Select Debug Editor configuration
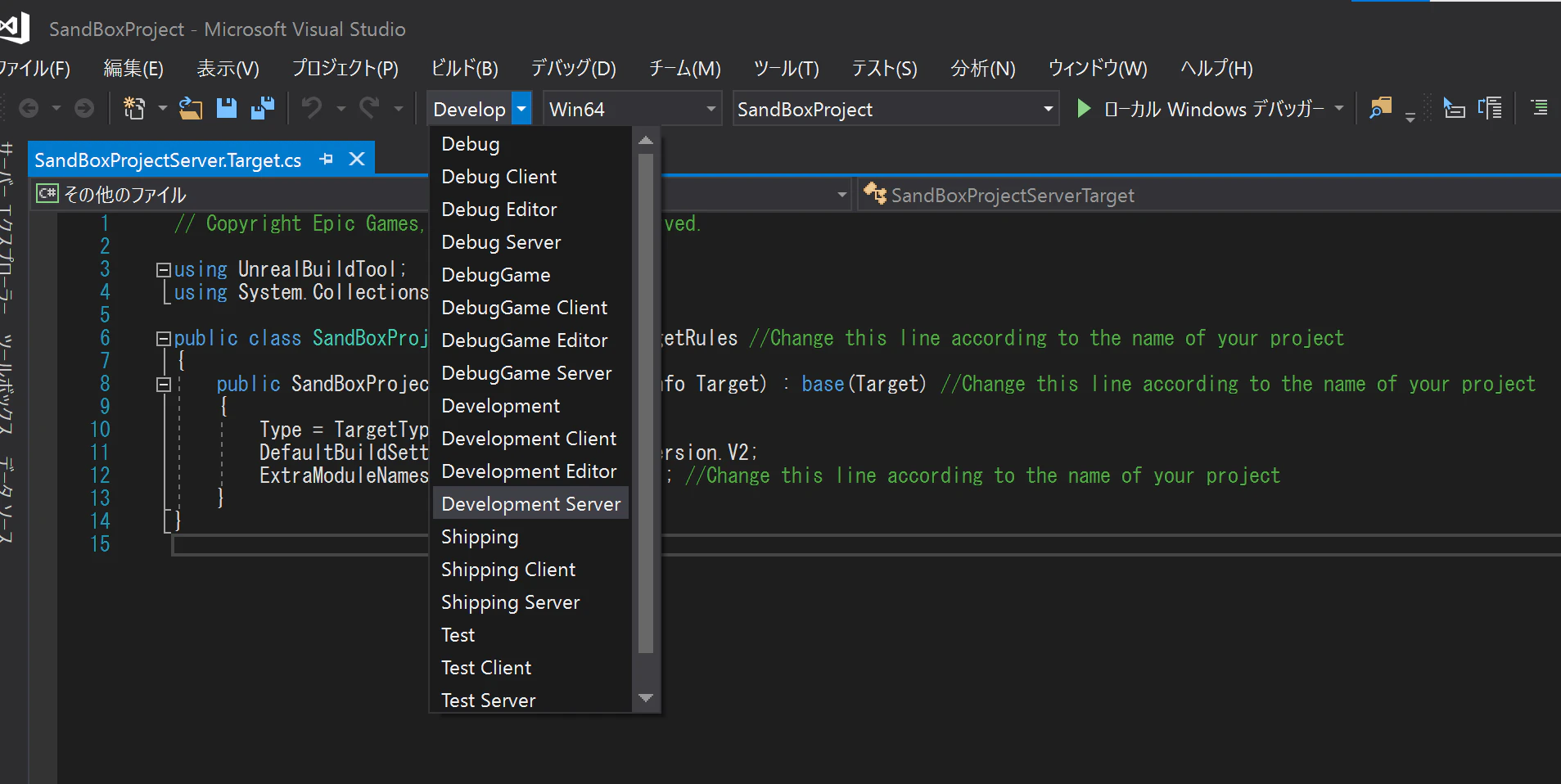Viewport: 1561px width, 784px height. pyautogui.click(x=530, y=210)
